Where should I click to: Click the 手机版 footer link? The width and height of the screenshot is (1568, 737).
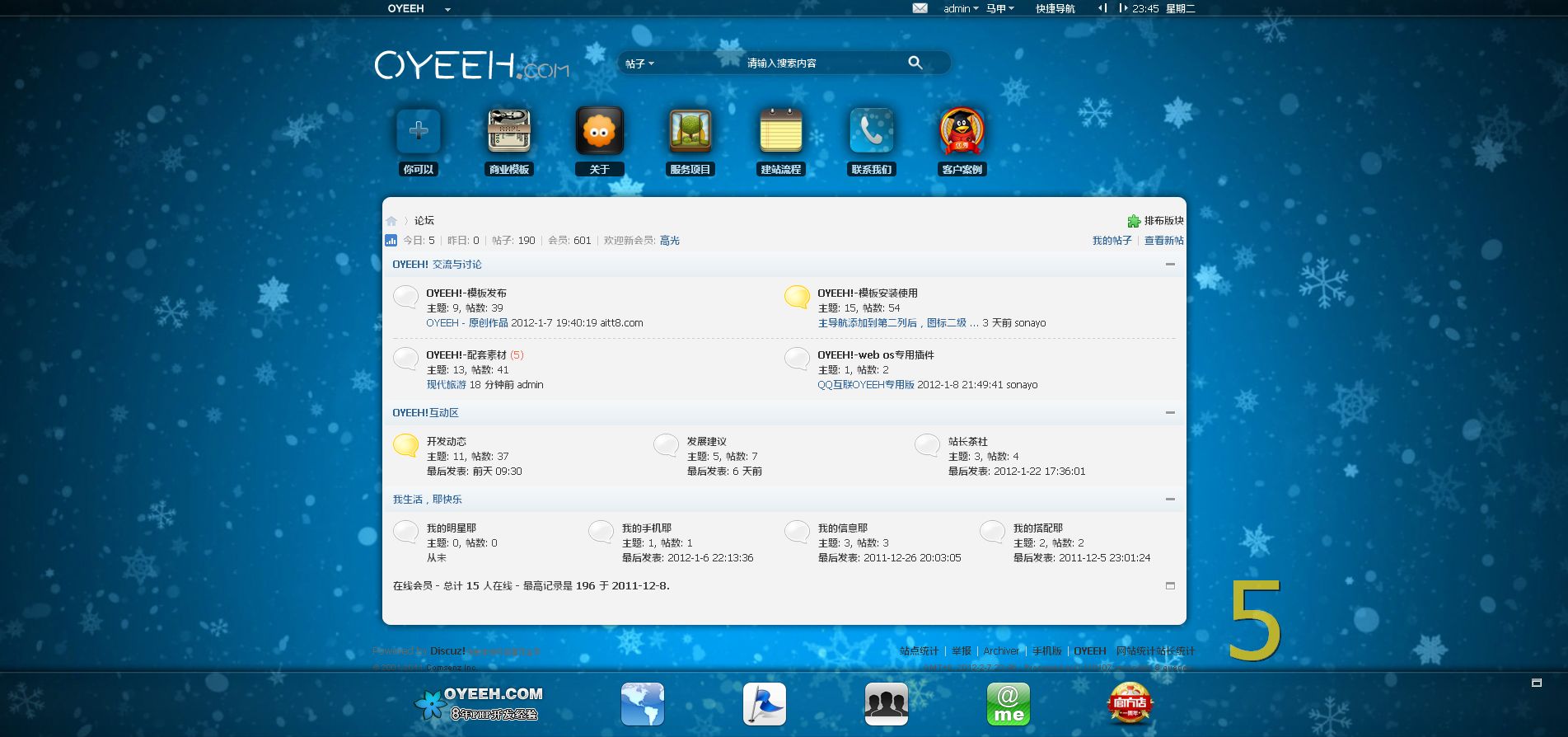[1047, 651]
